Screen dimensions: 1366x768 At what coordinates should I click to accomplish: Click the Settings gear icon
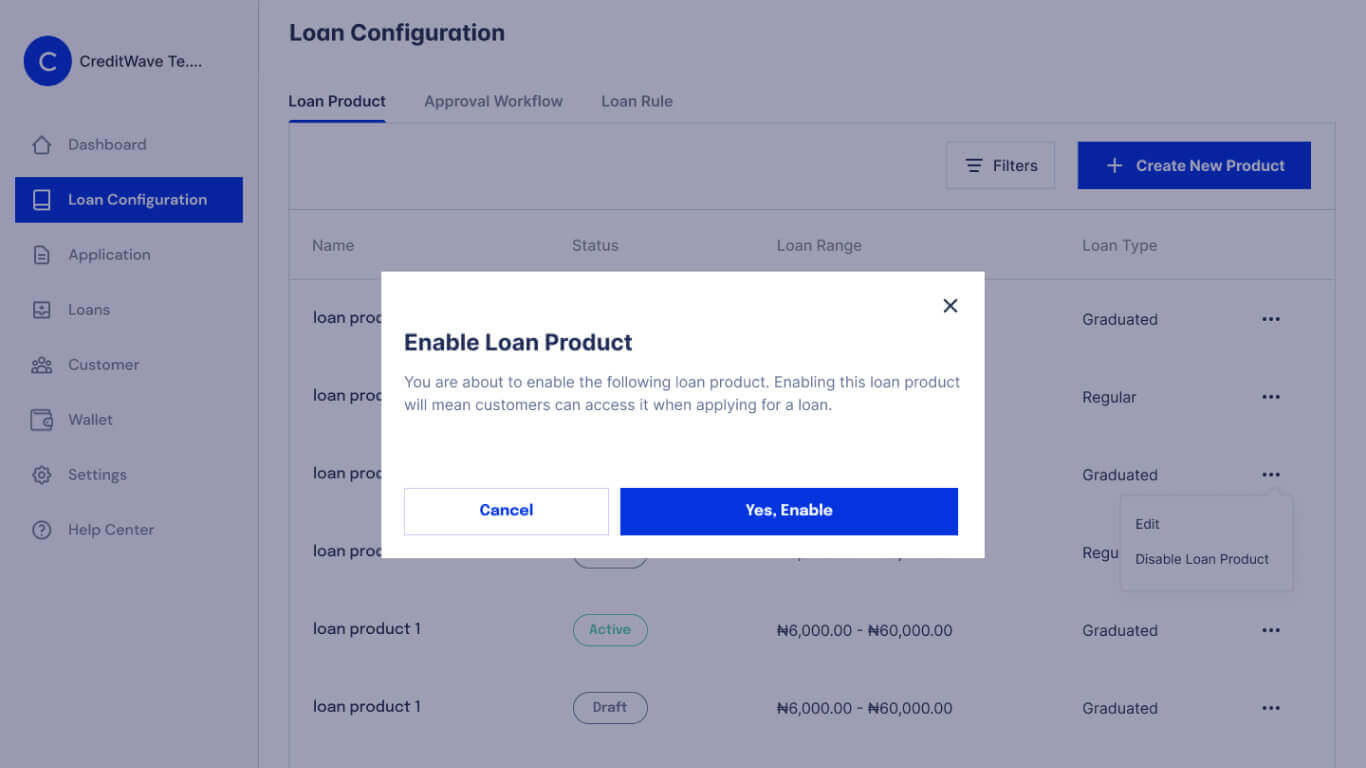pyautogui.click(x=41, y=475)
